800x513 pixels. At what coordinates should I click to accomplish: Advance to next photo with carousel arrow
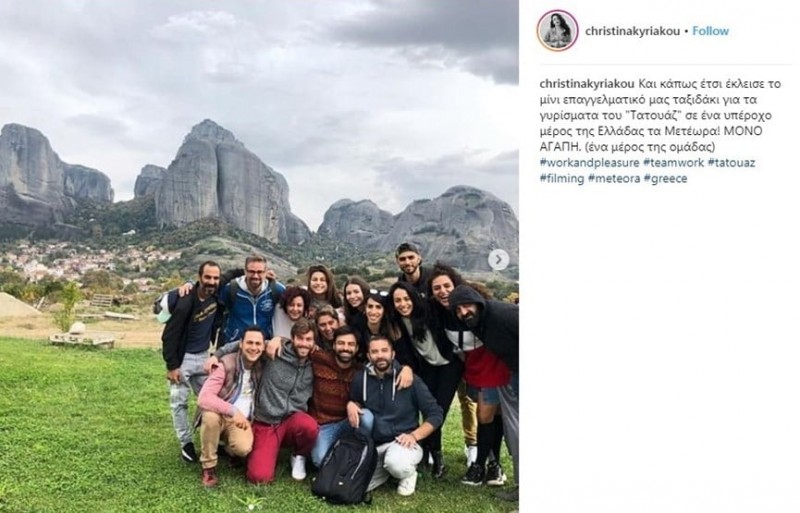(498, 260)
